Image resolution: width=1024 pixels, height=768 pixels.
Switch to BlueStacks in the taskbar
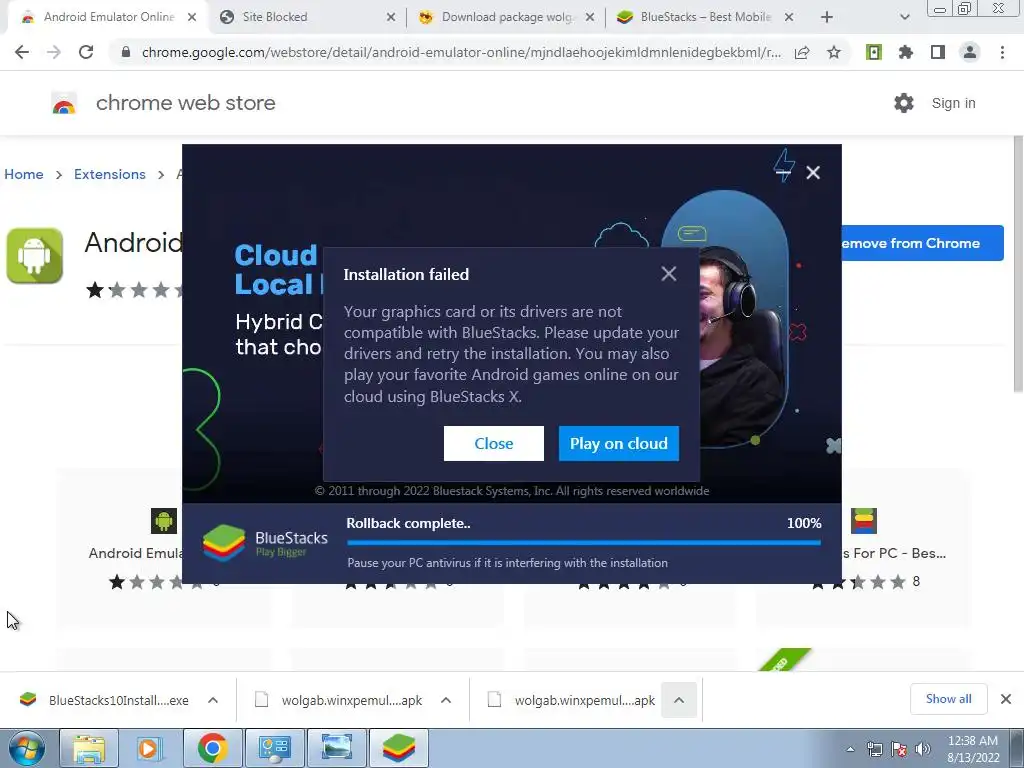(399, 748)
